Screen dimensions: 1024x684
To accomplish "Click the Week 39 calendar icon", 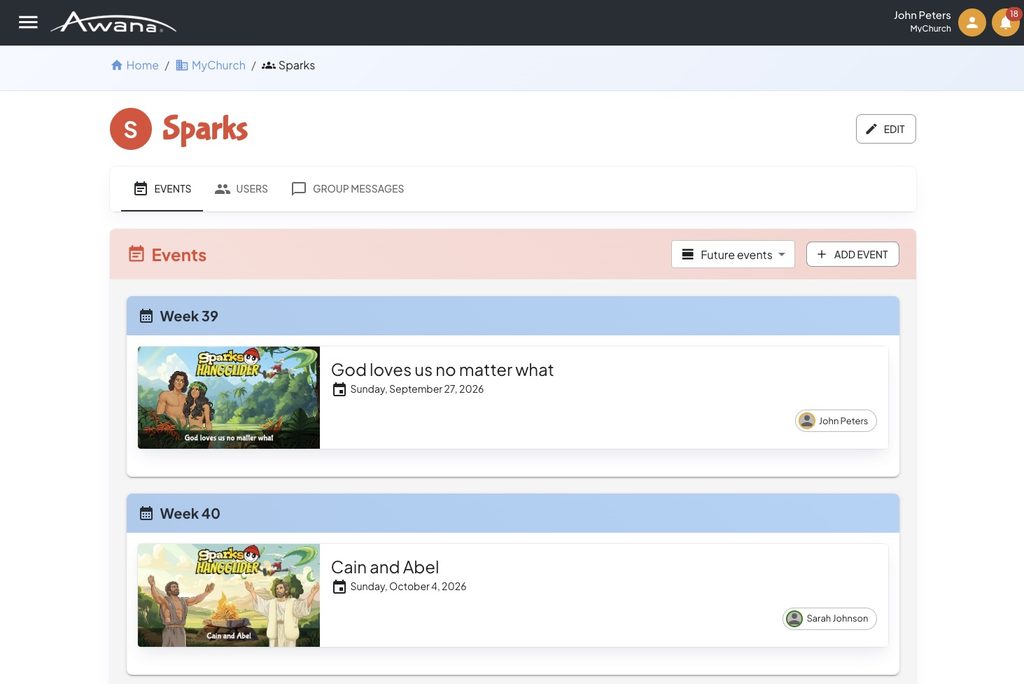I will pyautogui.click(x=146, y=316).
